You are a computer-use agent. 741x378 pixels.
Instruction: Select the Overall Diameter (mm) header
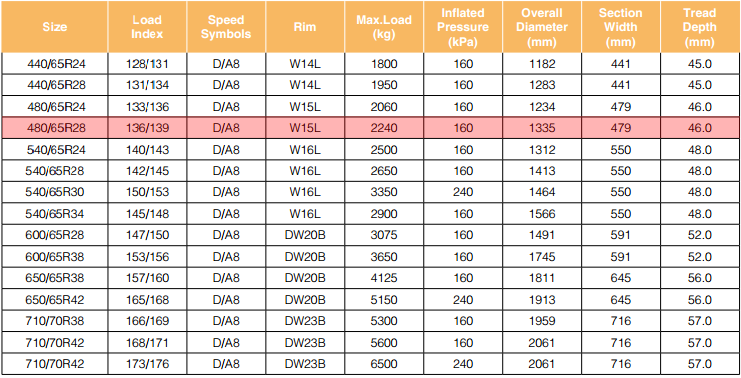542,26
